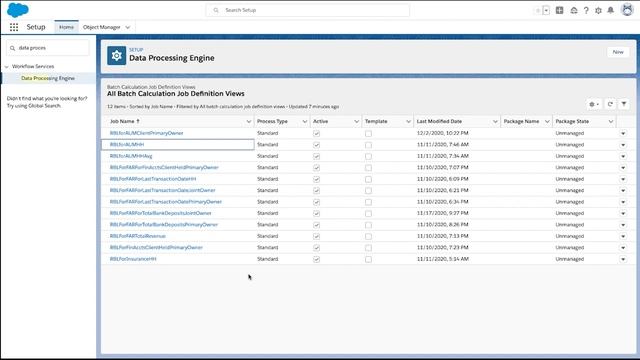This screenshot has width=640, height=360.
Task: Toggle Template checkbox for RBLforAUMClientPrimaryOwner
Action: click(x=368, y=133)
